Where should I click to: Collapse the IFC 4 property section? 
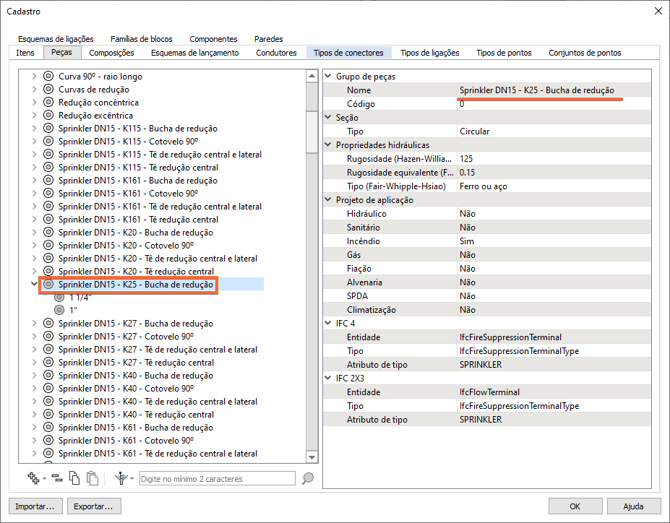click(328, 324)
